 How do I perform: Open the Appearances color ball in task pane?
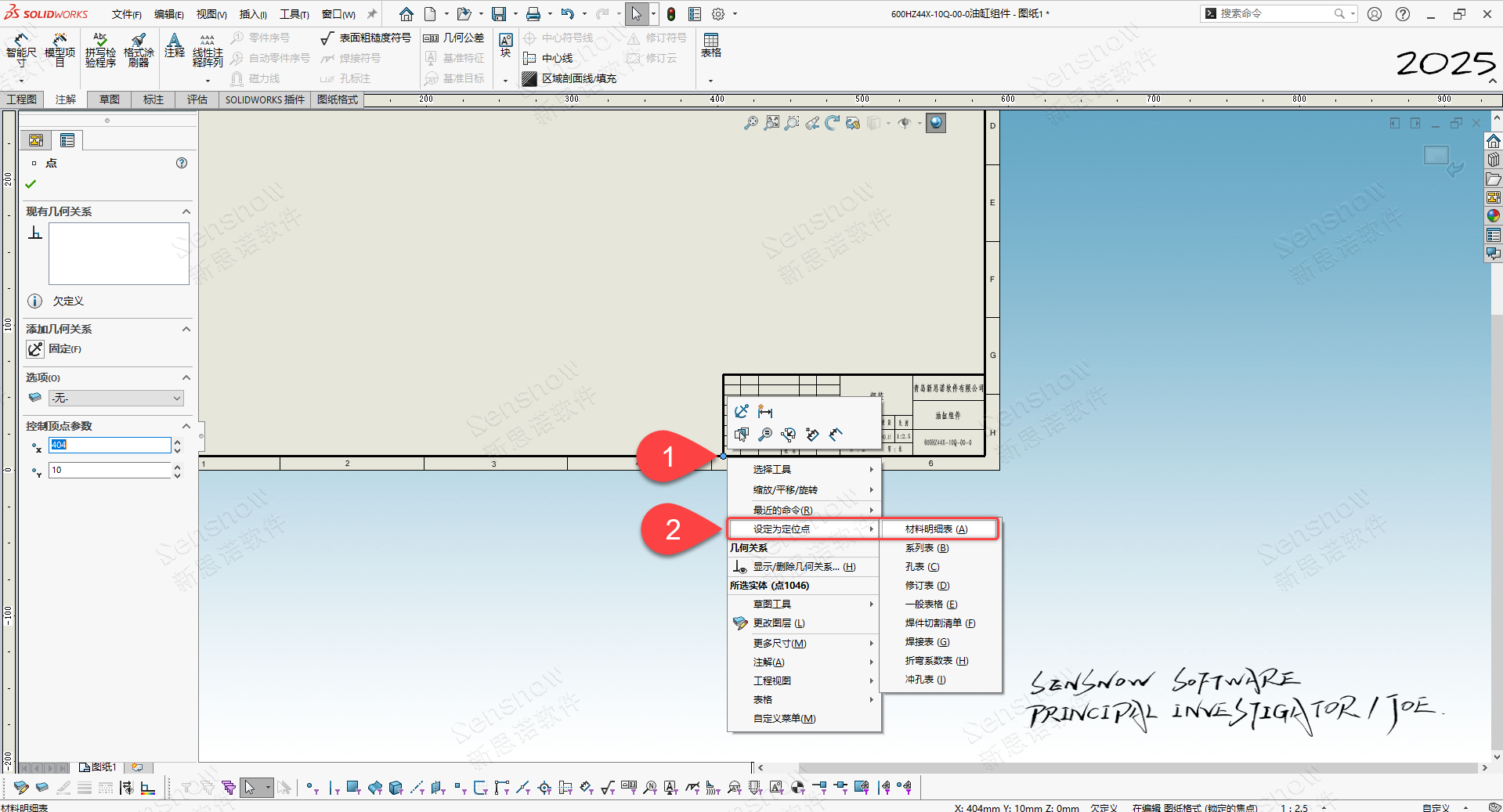1494,216
